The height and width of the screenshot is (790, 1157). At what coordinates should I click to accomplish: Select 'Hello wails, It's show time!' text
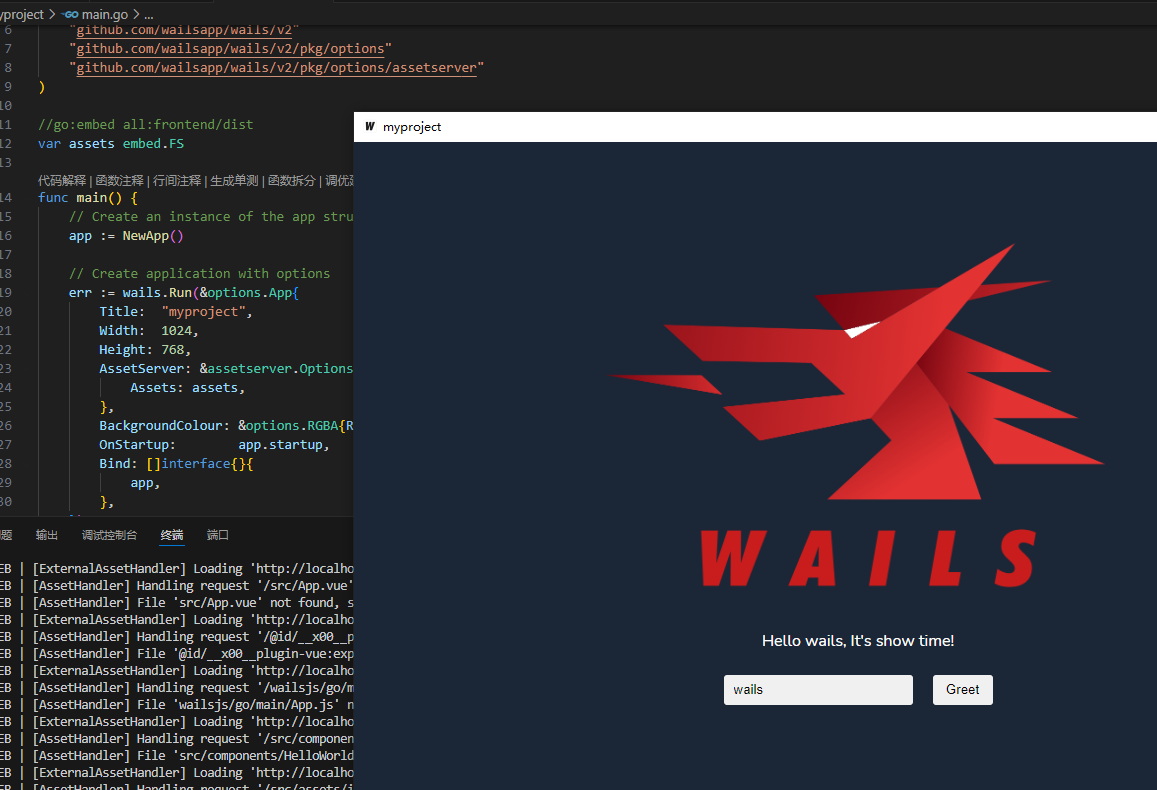[x=857, y=641]
